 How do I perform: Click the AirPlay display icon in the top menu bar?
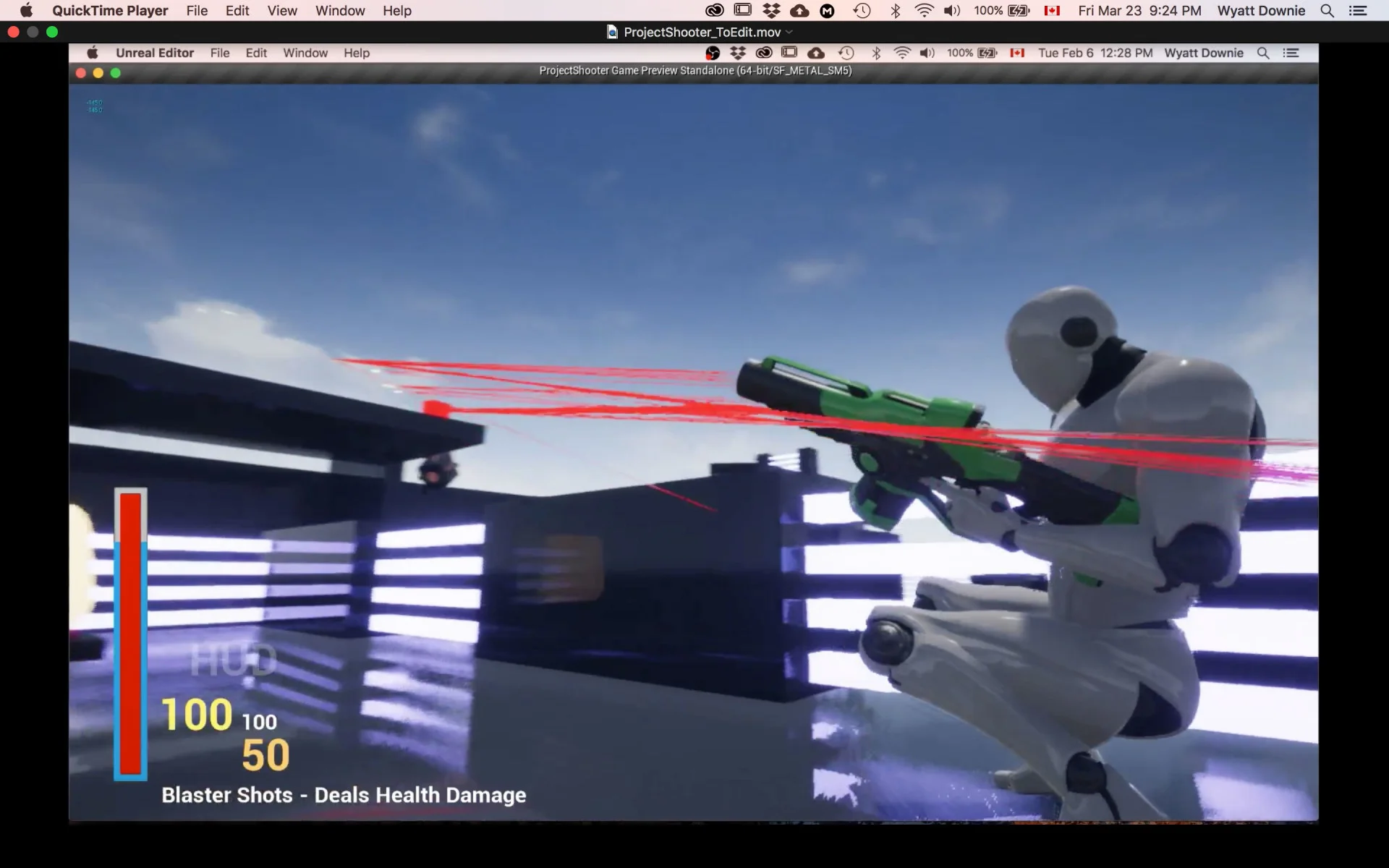tap(742, 10)
